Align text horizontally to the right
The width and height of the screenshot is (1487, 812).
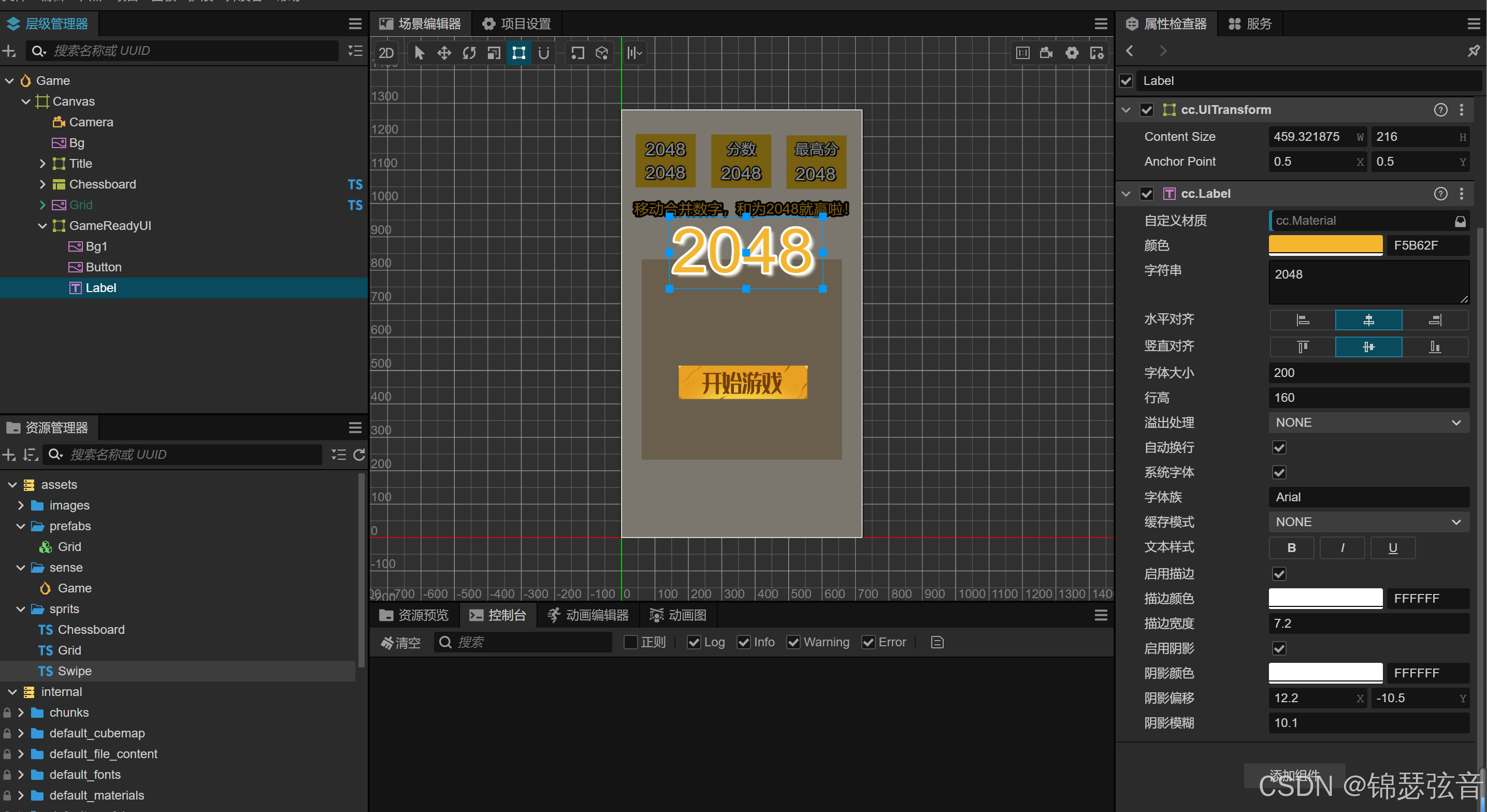click(x=1435, y=320)
